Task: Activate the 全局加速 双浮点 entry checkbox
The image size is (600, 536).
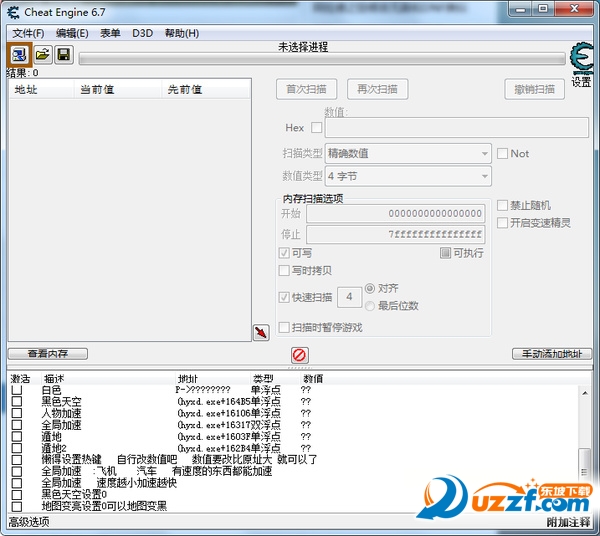Action: 17,425
